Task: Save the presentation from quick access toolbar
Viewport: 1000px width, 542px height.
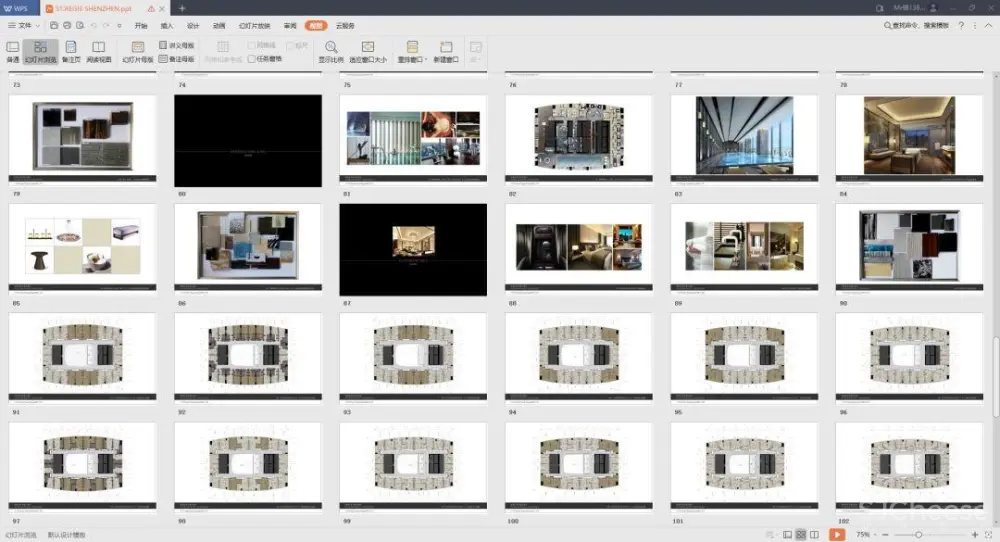Action: click(x=54, y=26)
